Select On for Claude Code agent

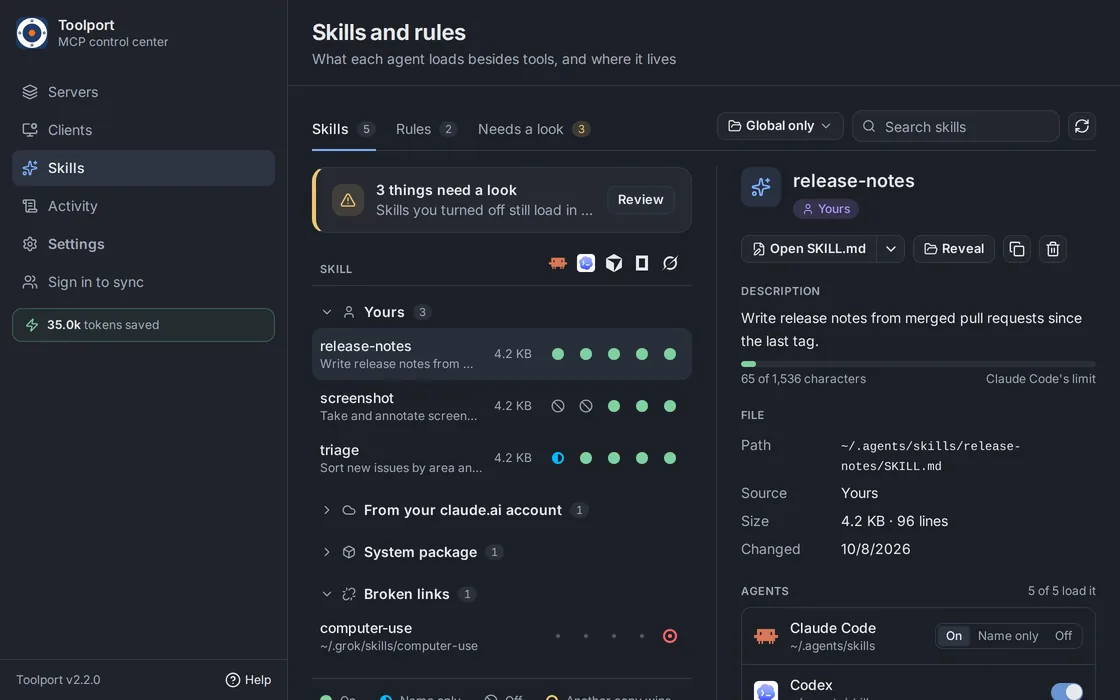pos(954,636)
